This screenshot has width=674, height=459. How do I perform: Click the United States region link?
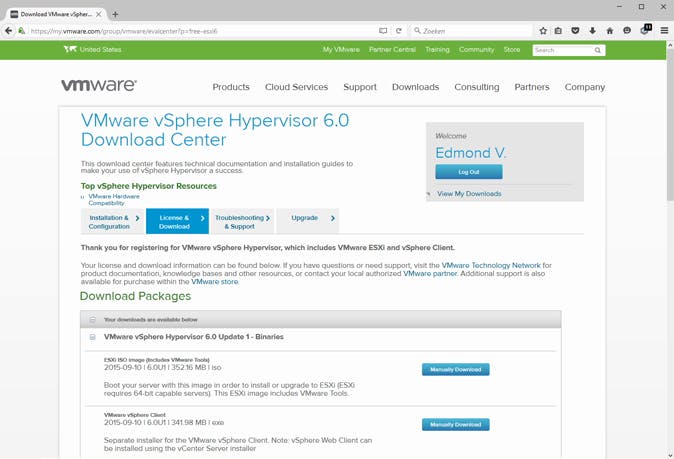click(x=100, y=49)
